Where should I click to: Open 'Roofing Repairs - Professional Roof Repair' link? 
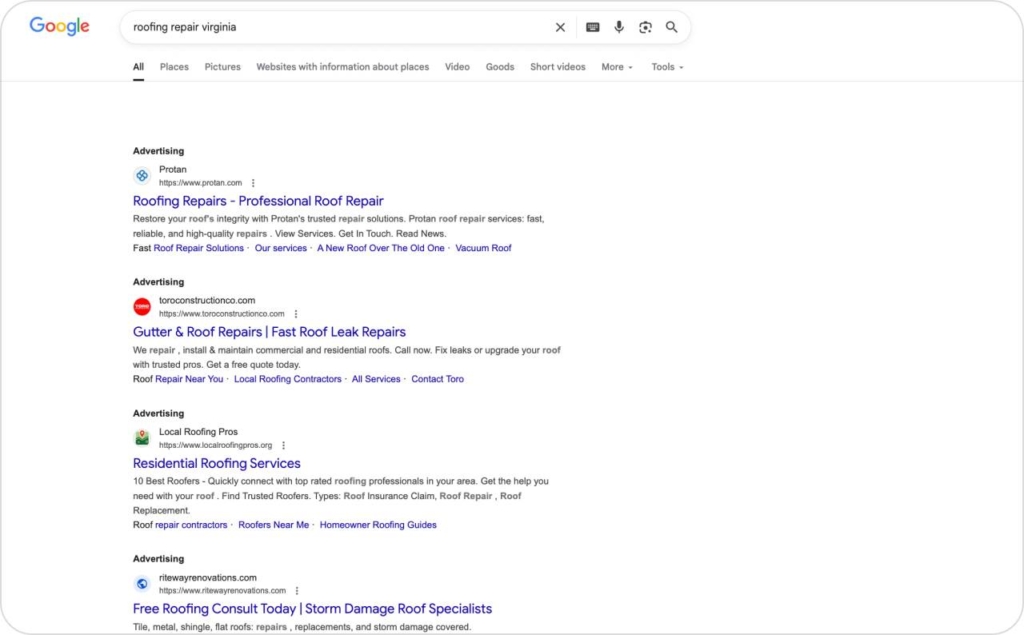click(258, 201)
